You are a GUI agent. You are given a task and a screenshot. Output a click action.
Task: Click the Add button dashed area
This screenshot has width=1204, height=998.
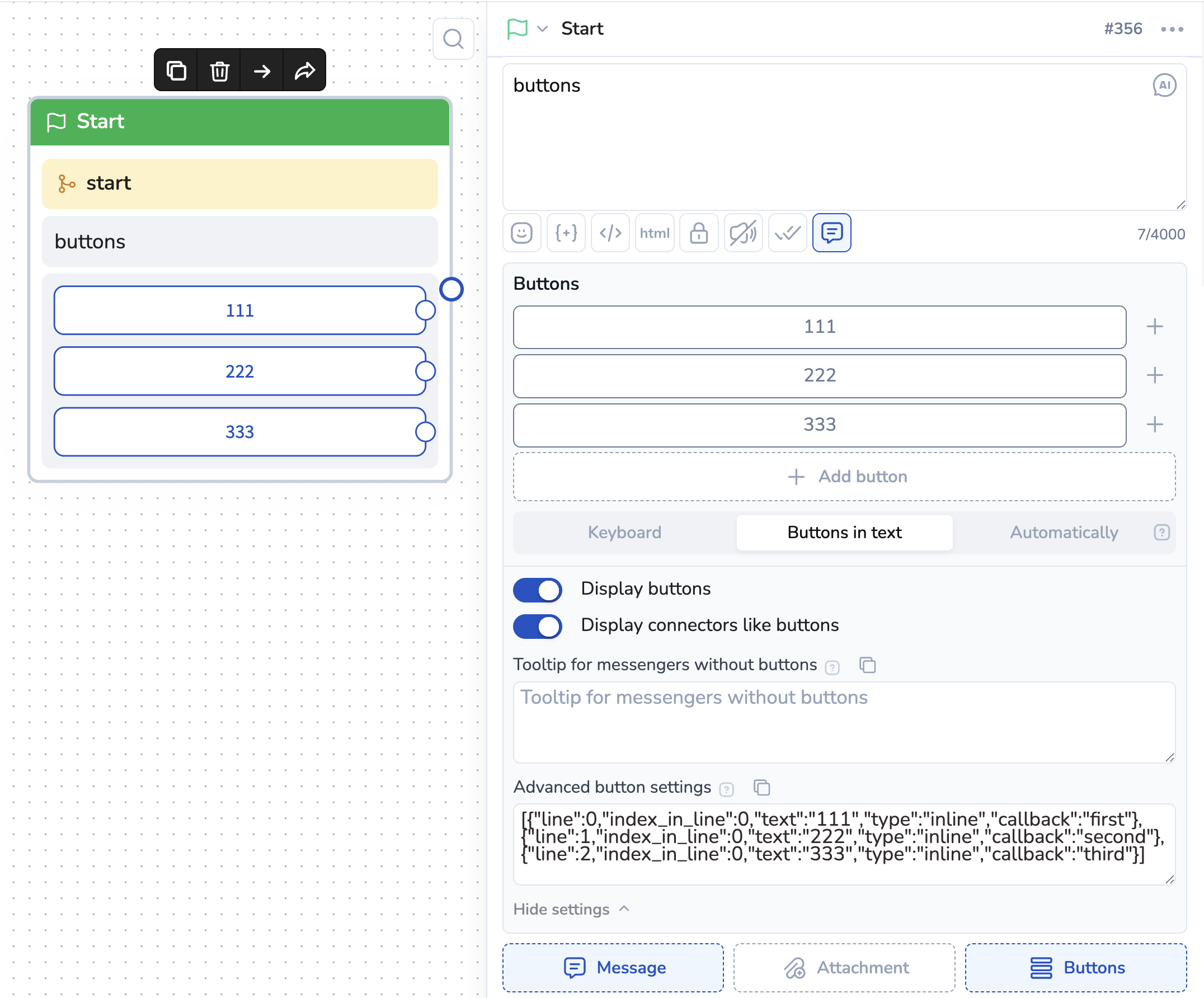tap(844, 477)
